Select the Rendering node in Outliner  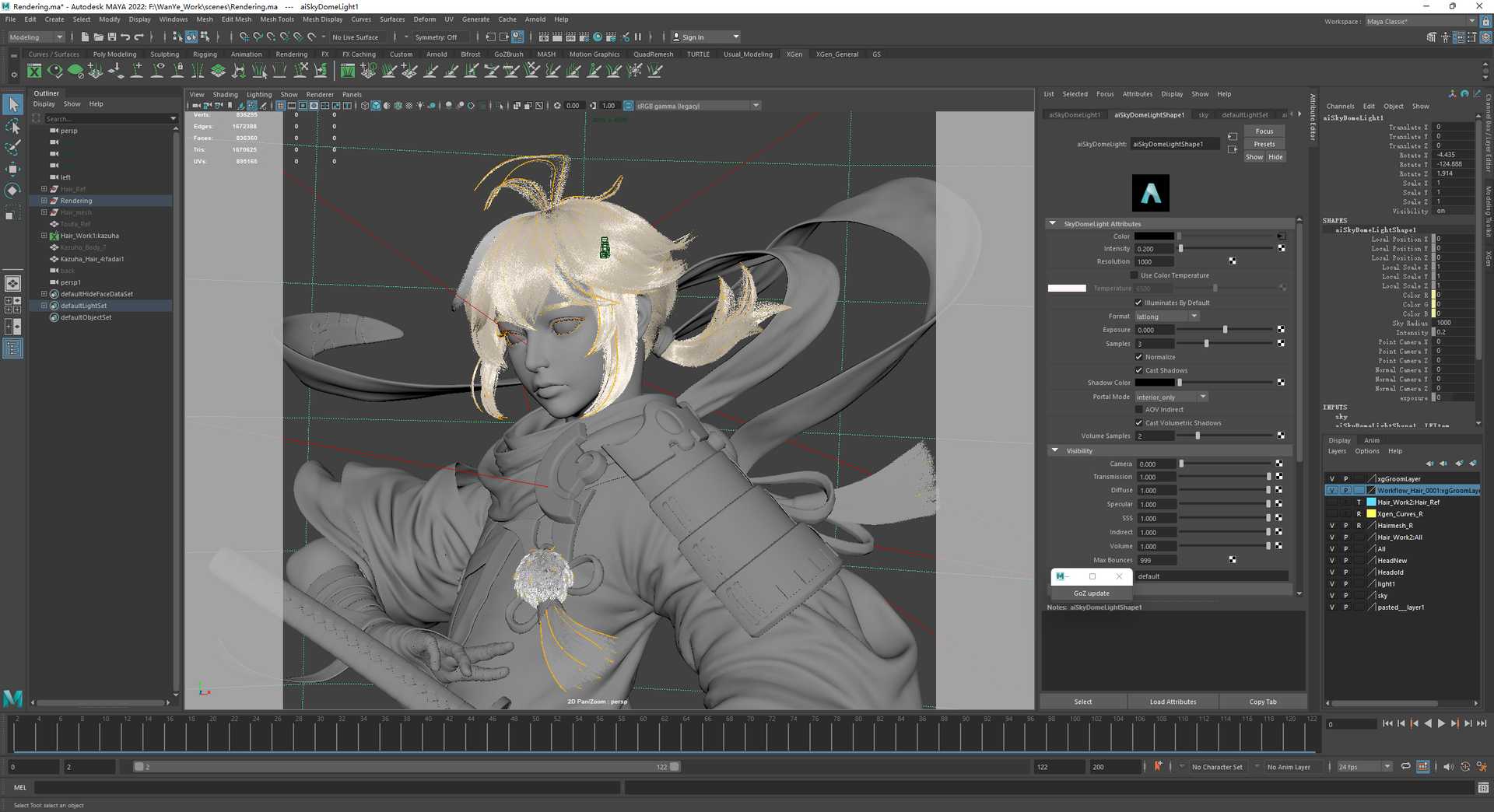(x=76, y=201)
